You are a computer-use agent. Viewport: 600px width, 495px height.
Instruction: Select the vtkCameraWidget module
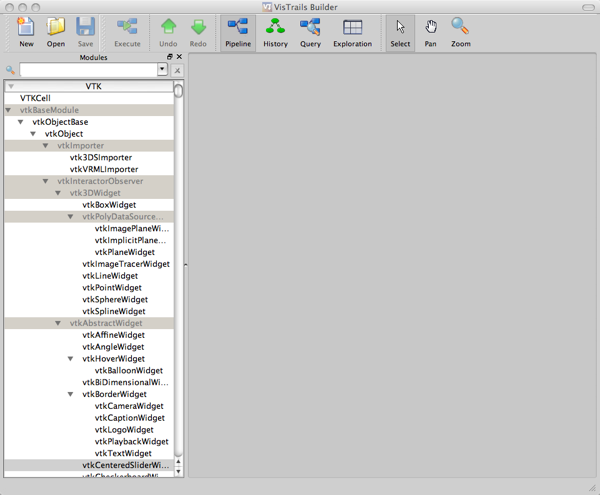(x=129, y=407)
